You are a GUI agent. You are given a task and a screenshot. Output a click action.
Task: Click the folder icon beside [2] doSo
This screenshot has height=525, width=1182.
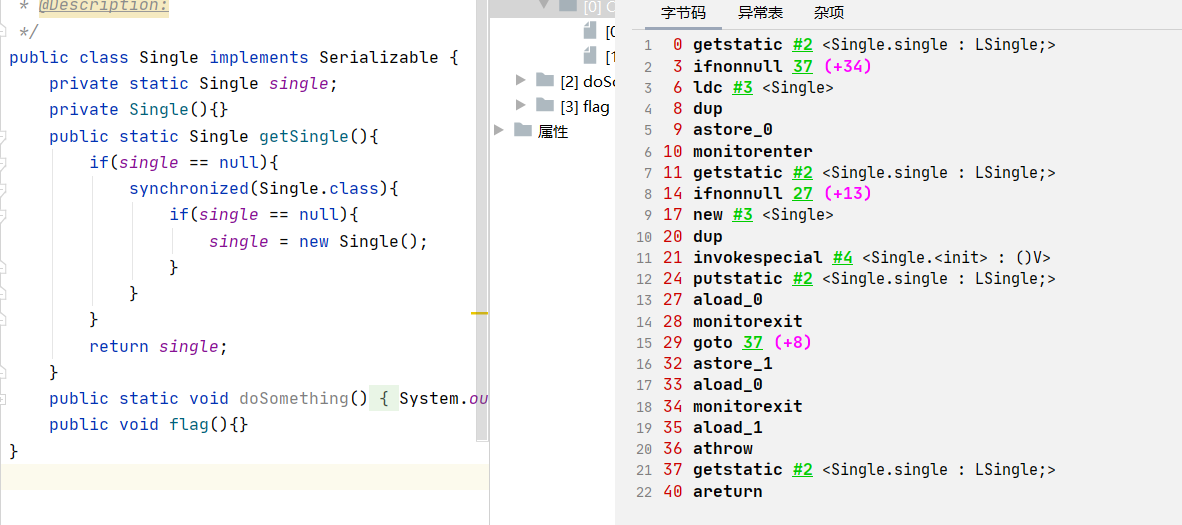point(545,80)
